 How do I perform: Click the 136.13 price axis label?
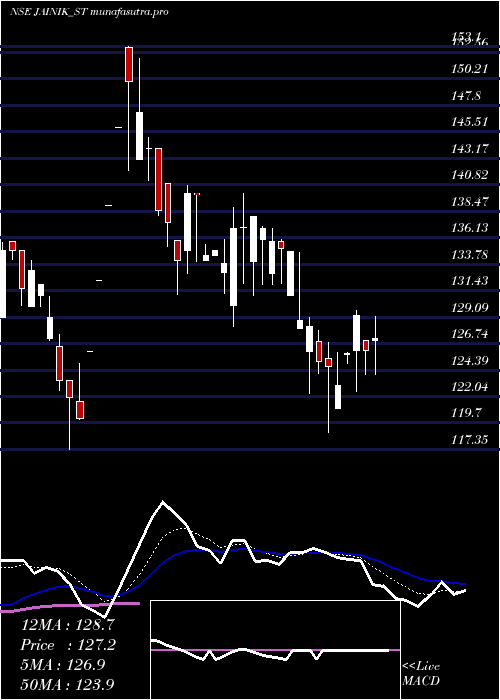click(469, 228)
